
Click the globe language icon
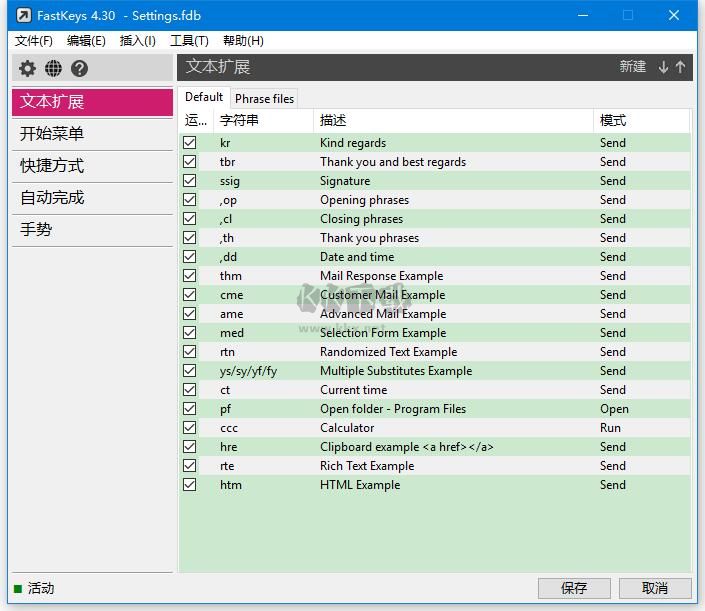tap(53, 68)
